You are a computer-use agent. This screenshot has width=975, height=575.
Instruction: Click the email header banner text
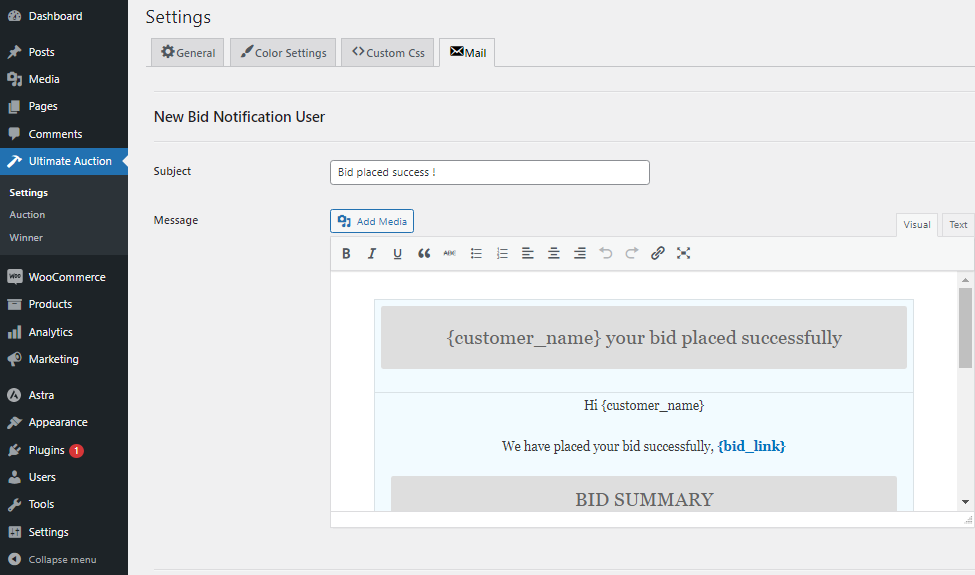[644, 338]
